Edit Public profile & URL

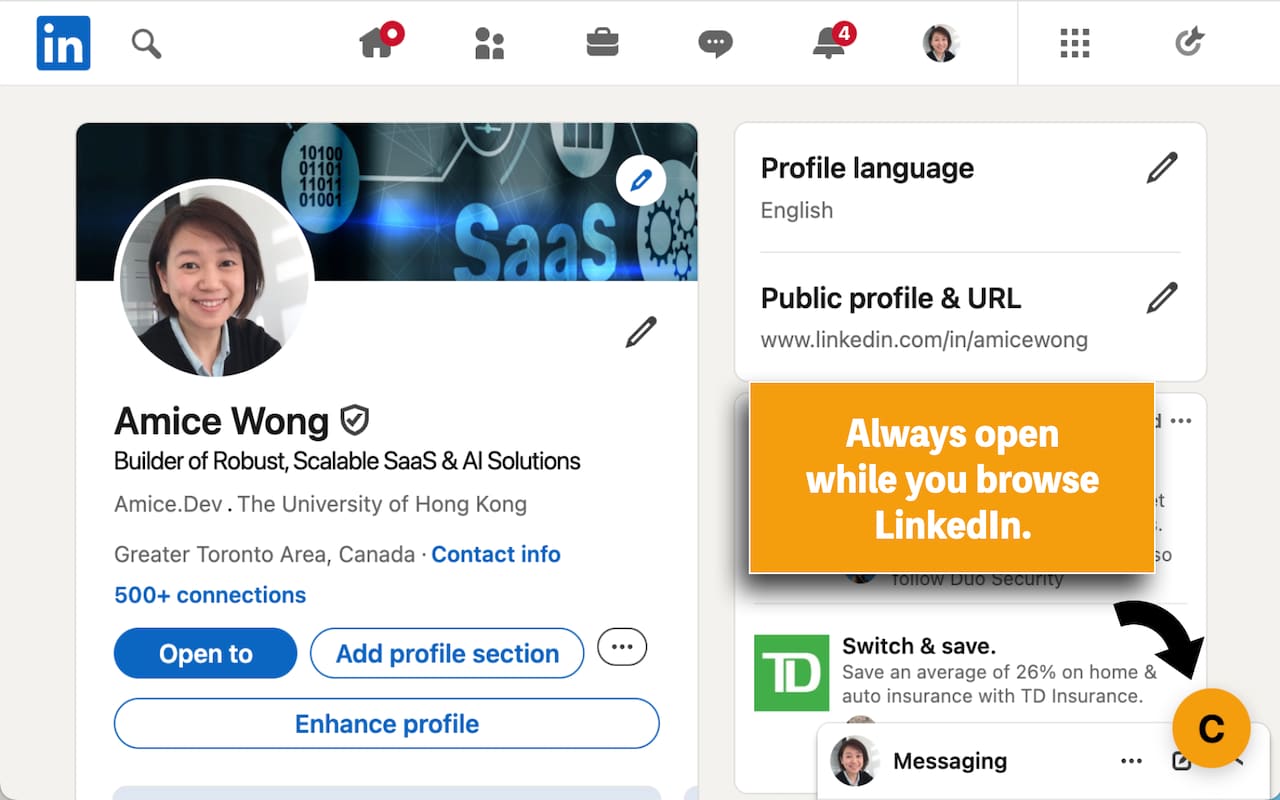[x=1162, y=298]
